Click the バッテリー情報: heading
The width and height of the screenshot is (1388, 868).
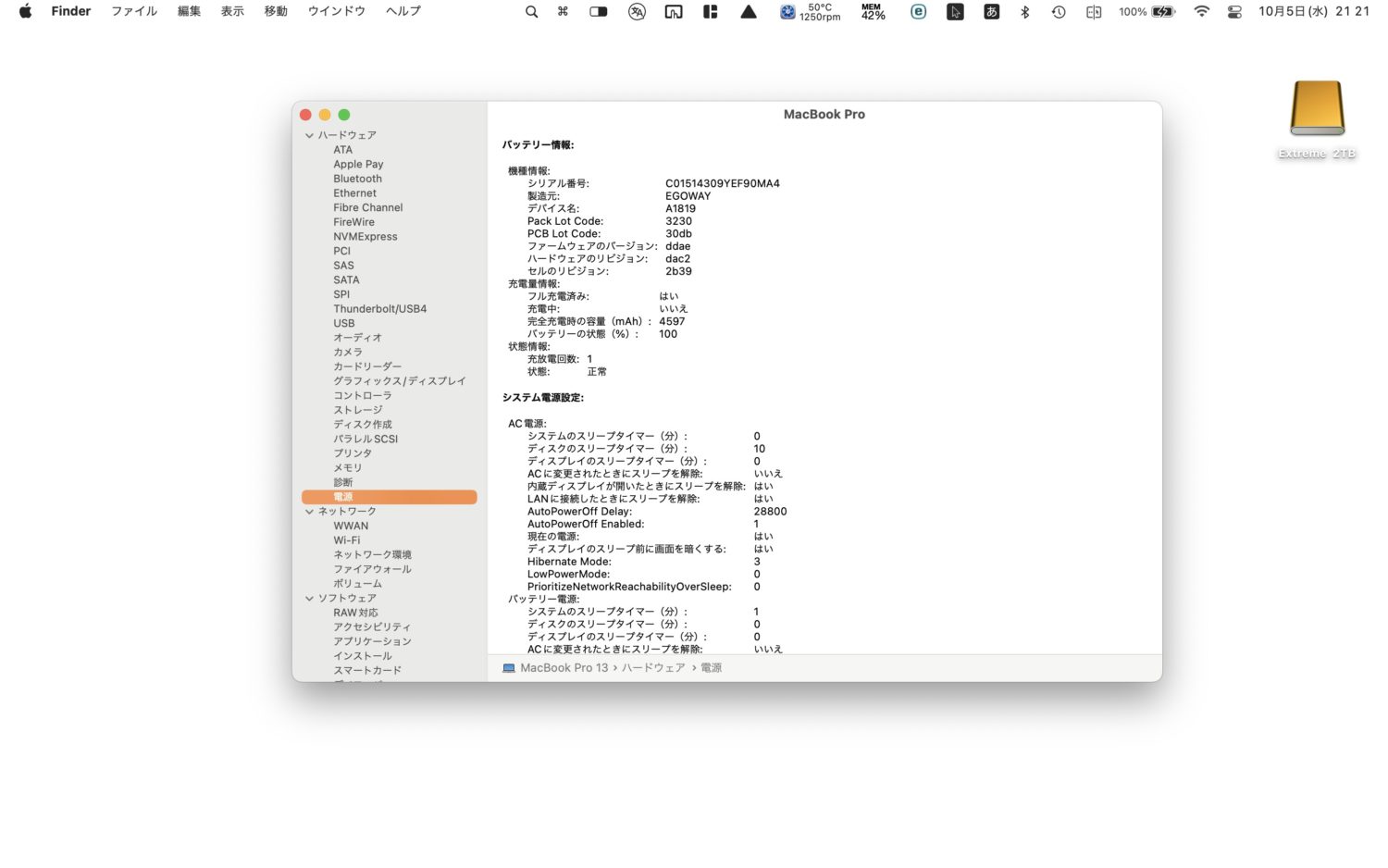click(538, 145)
